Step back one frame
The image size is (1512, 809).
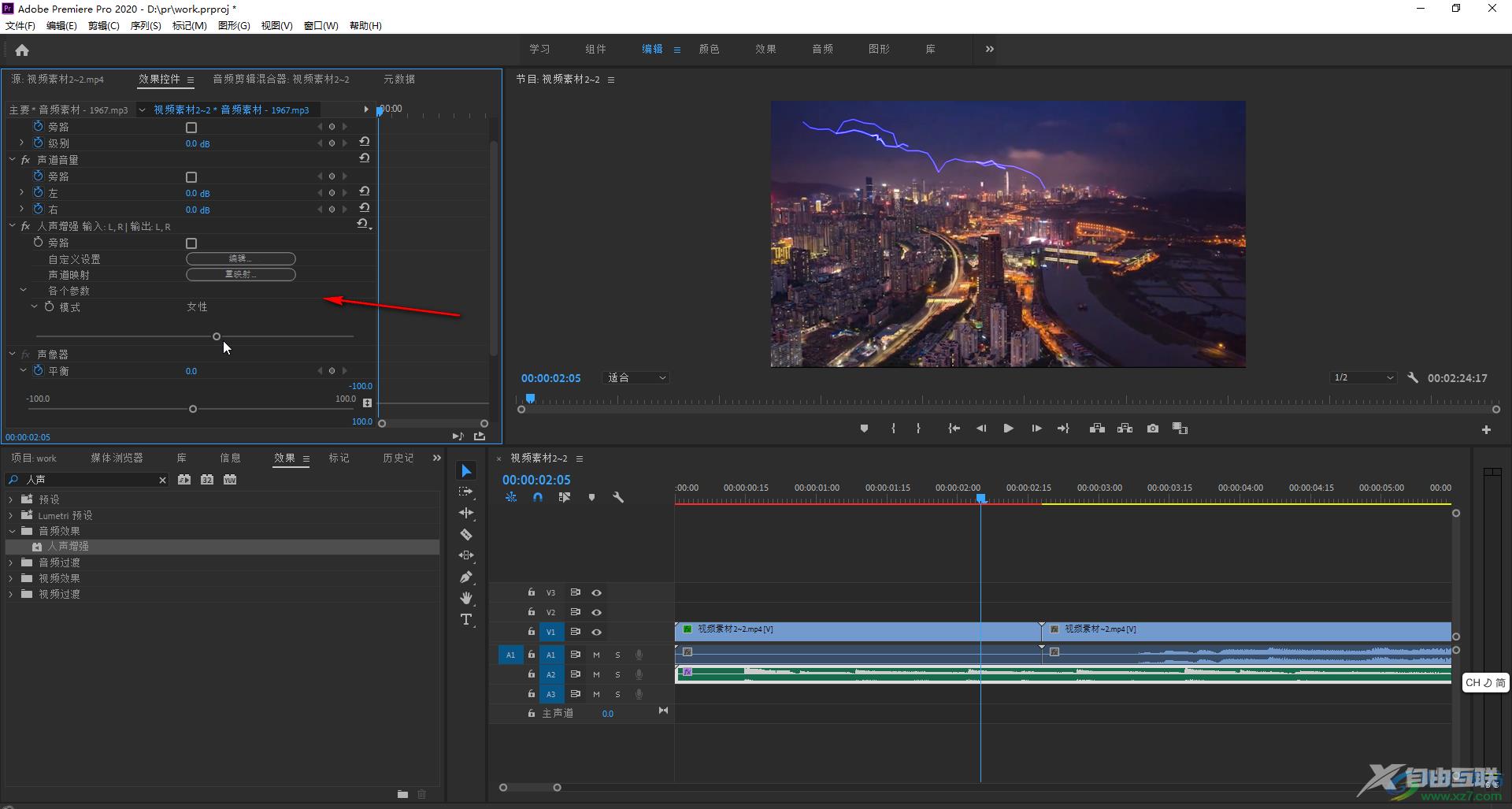(x=981, y=429)
